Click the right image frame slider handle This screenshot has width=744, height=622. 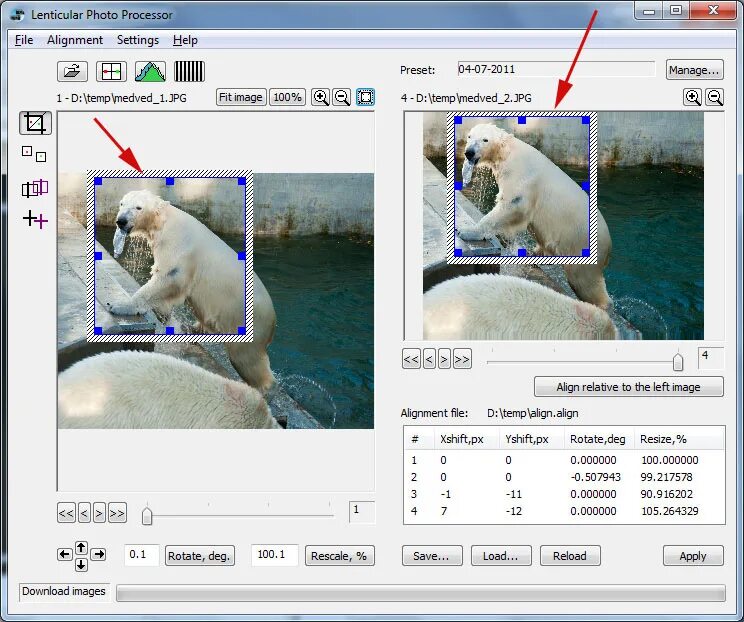pyautogui.click(x=678, y=362)
